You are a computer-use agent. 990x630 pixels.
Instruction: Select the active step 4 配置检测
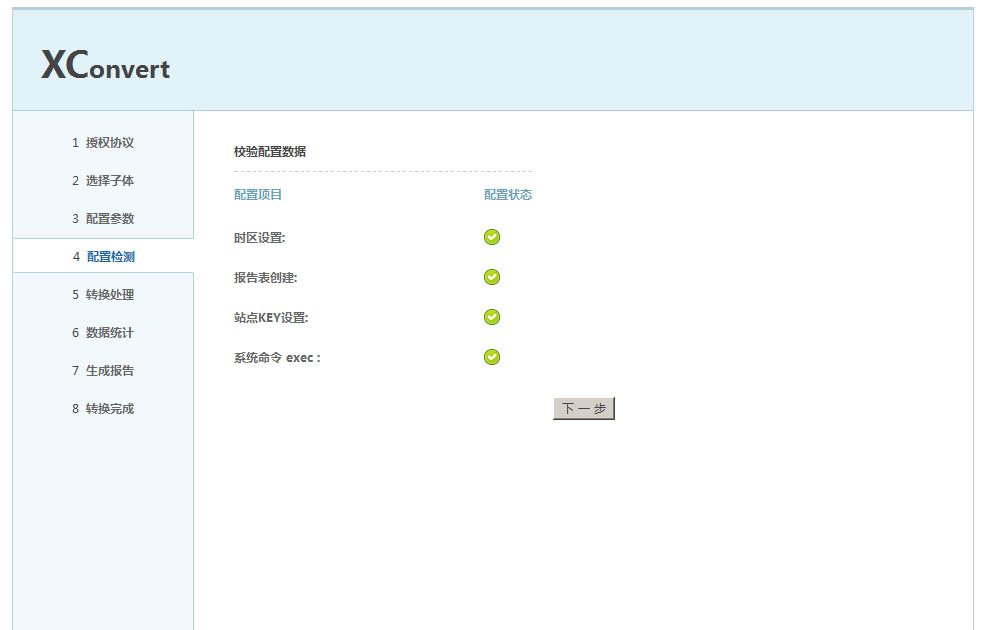coord(103,257)
